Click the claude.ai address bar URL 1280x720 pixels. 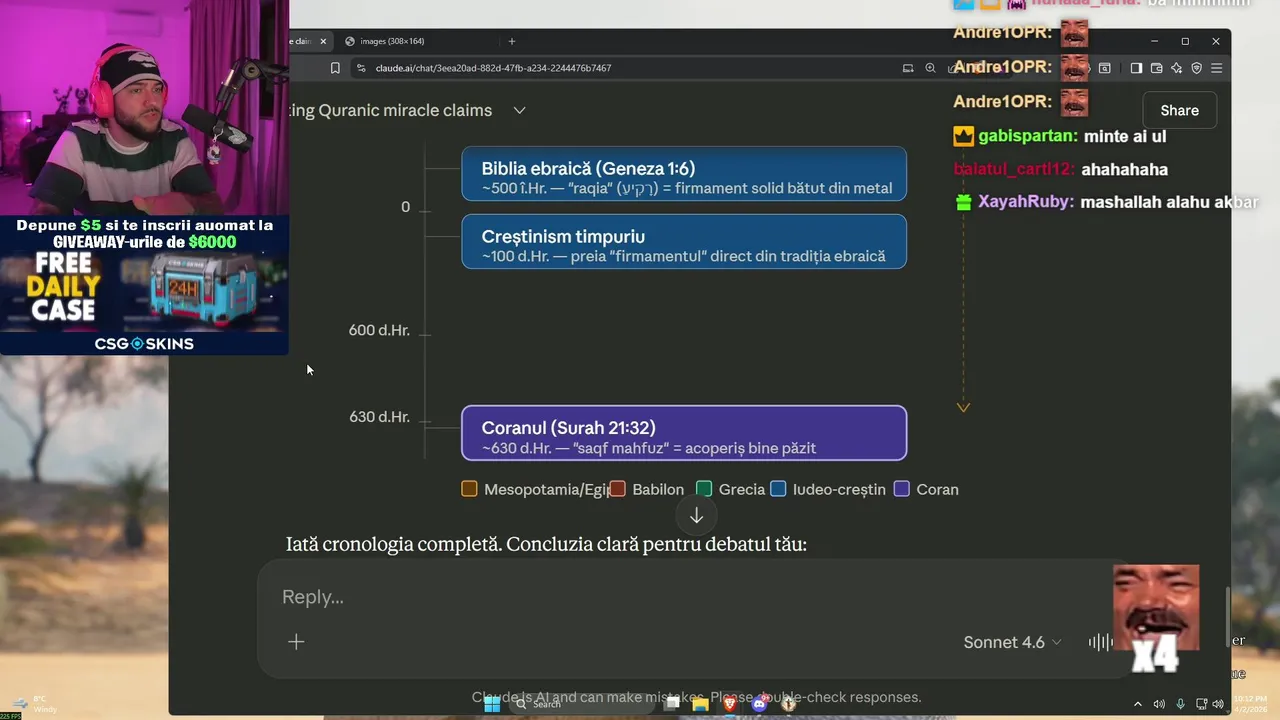tap(493, 68)
